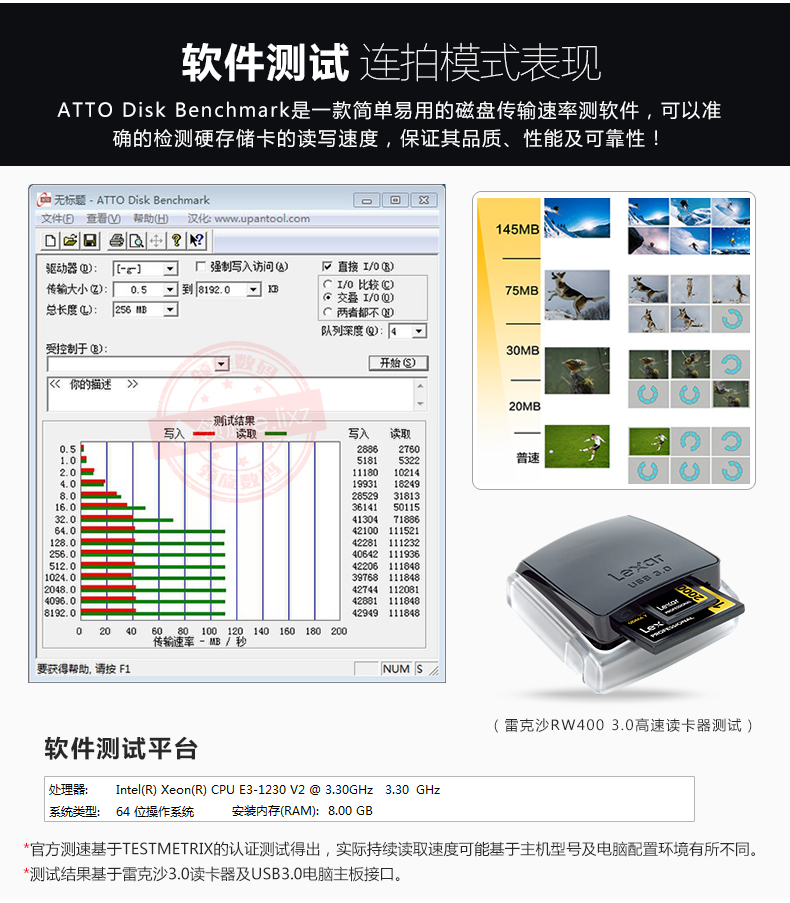Image resolution: width=790 pixels, height=903 pixels.
Task: Click write value 19931
Action: point(365,484)
